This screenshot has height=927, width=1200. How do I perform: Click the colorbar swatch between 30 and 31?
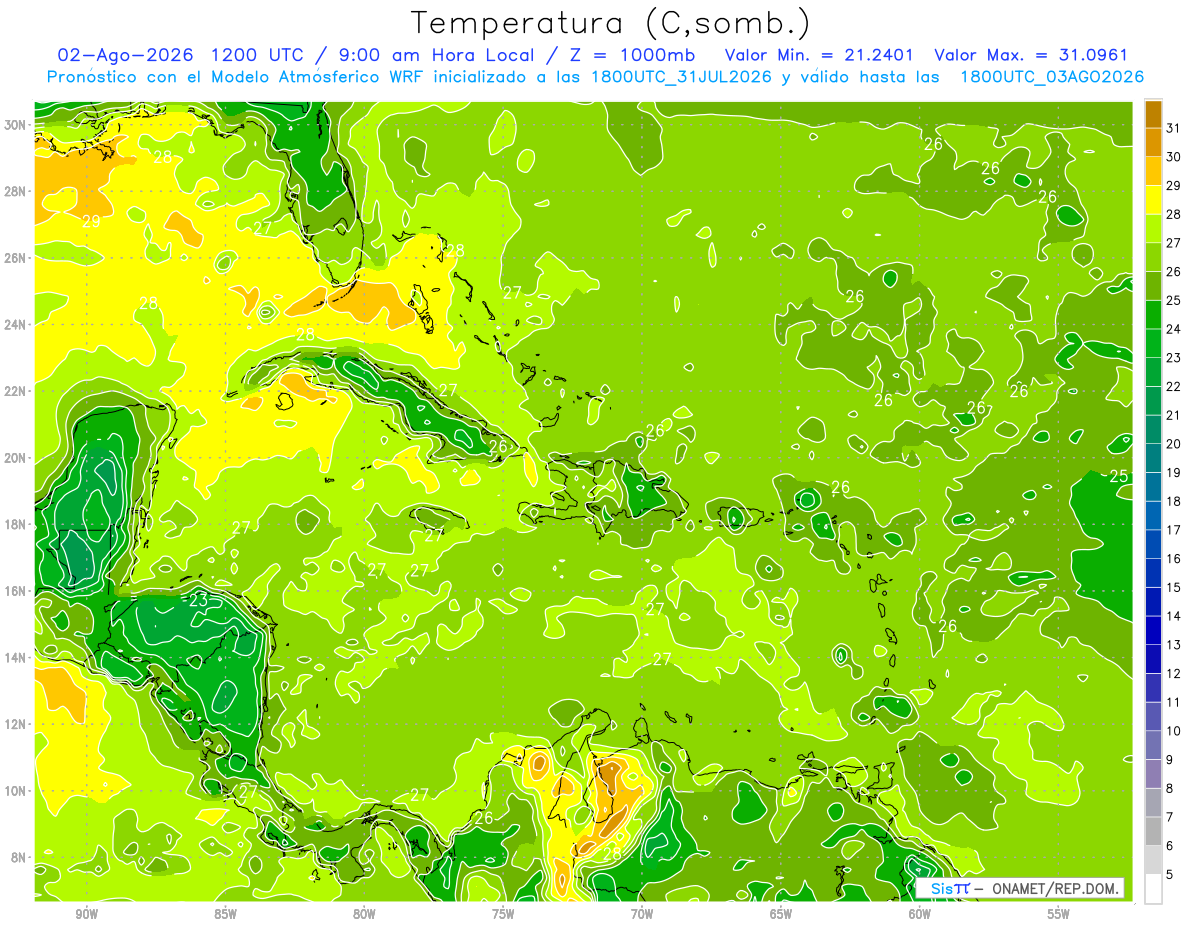point(1153,142)
